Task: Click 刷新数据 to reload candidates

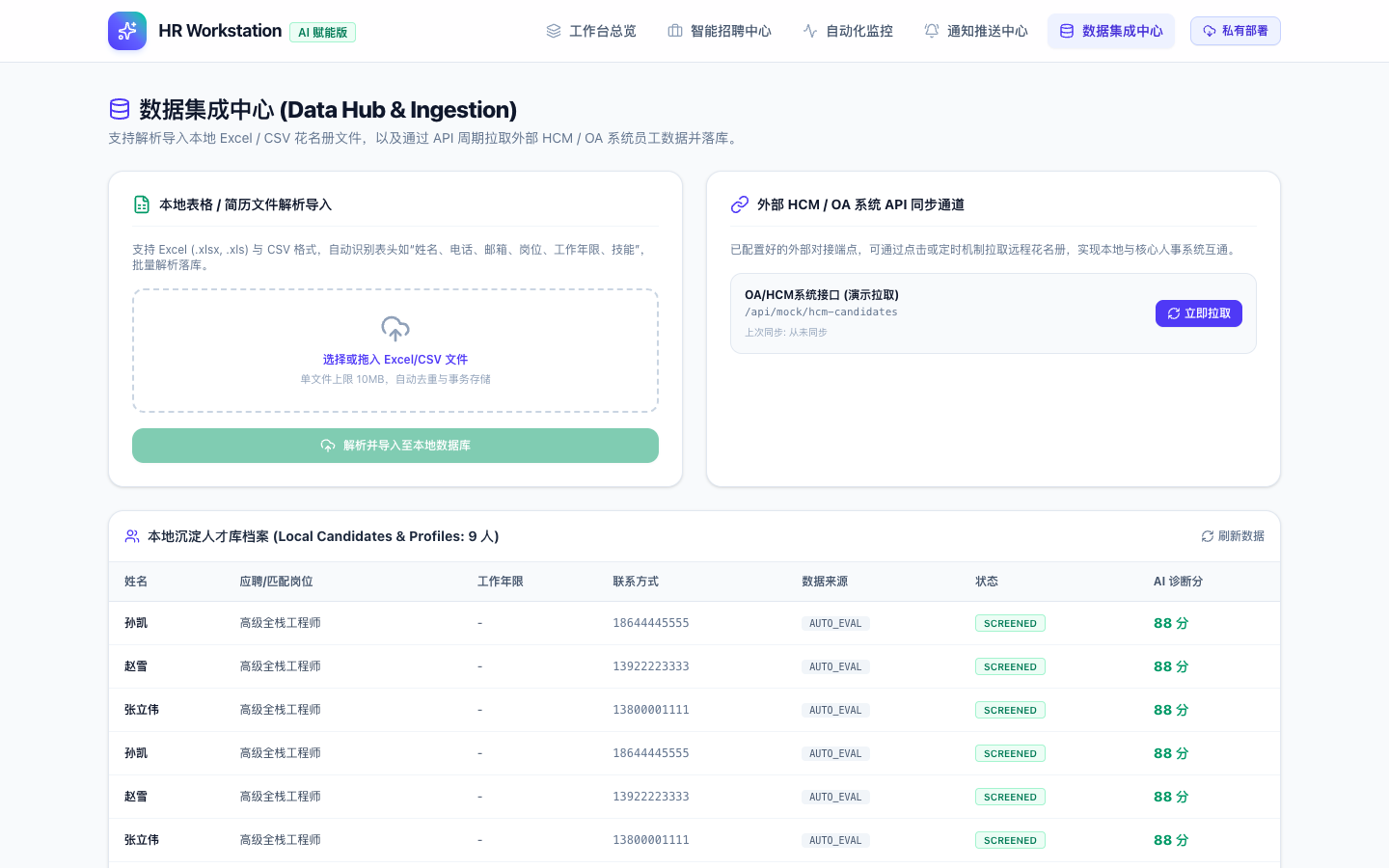Action: pyautogui.click(x=1233, y=536)
